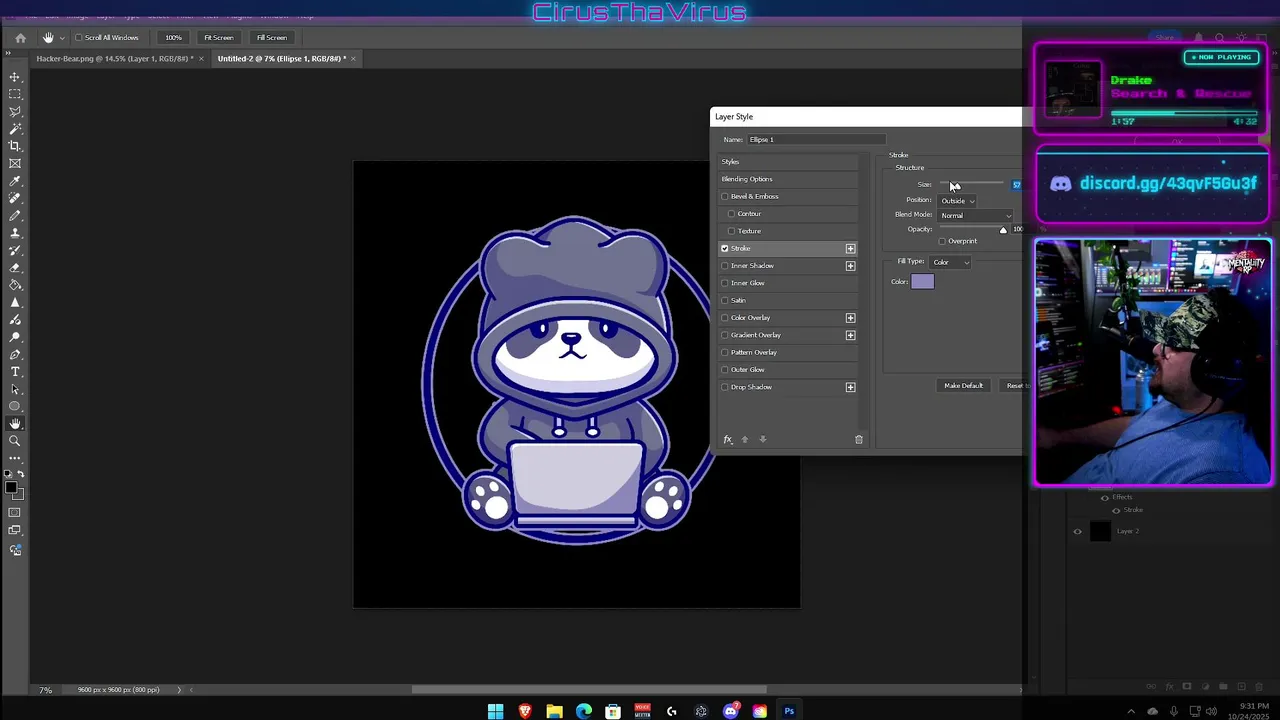This screenshot has height=720, width=1280.
Task: Open Blending Options in Layer Style
Action: 788,179
